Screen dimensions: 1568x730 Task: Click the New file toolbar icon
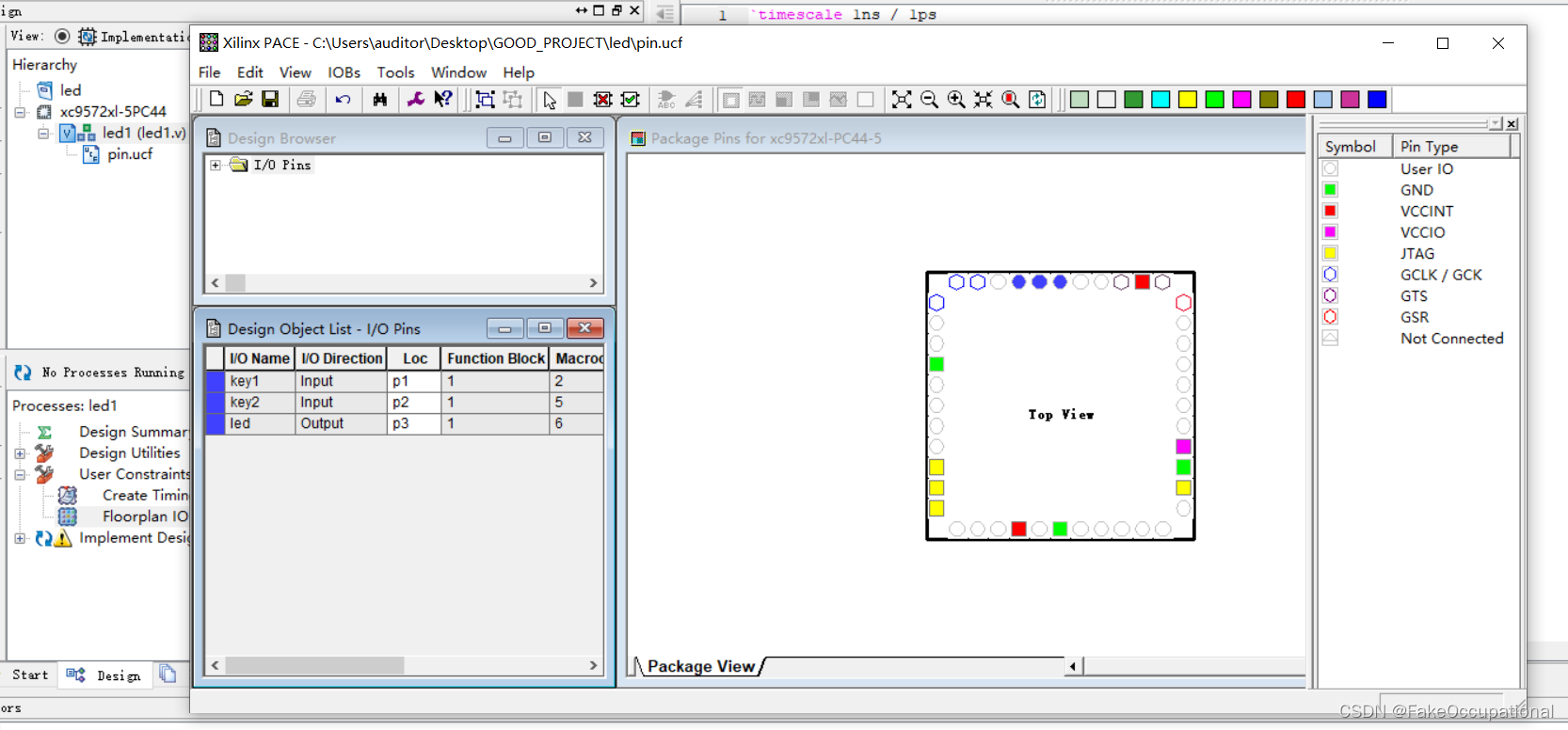pos(216,99)
